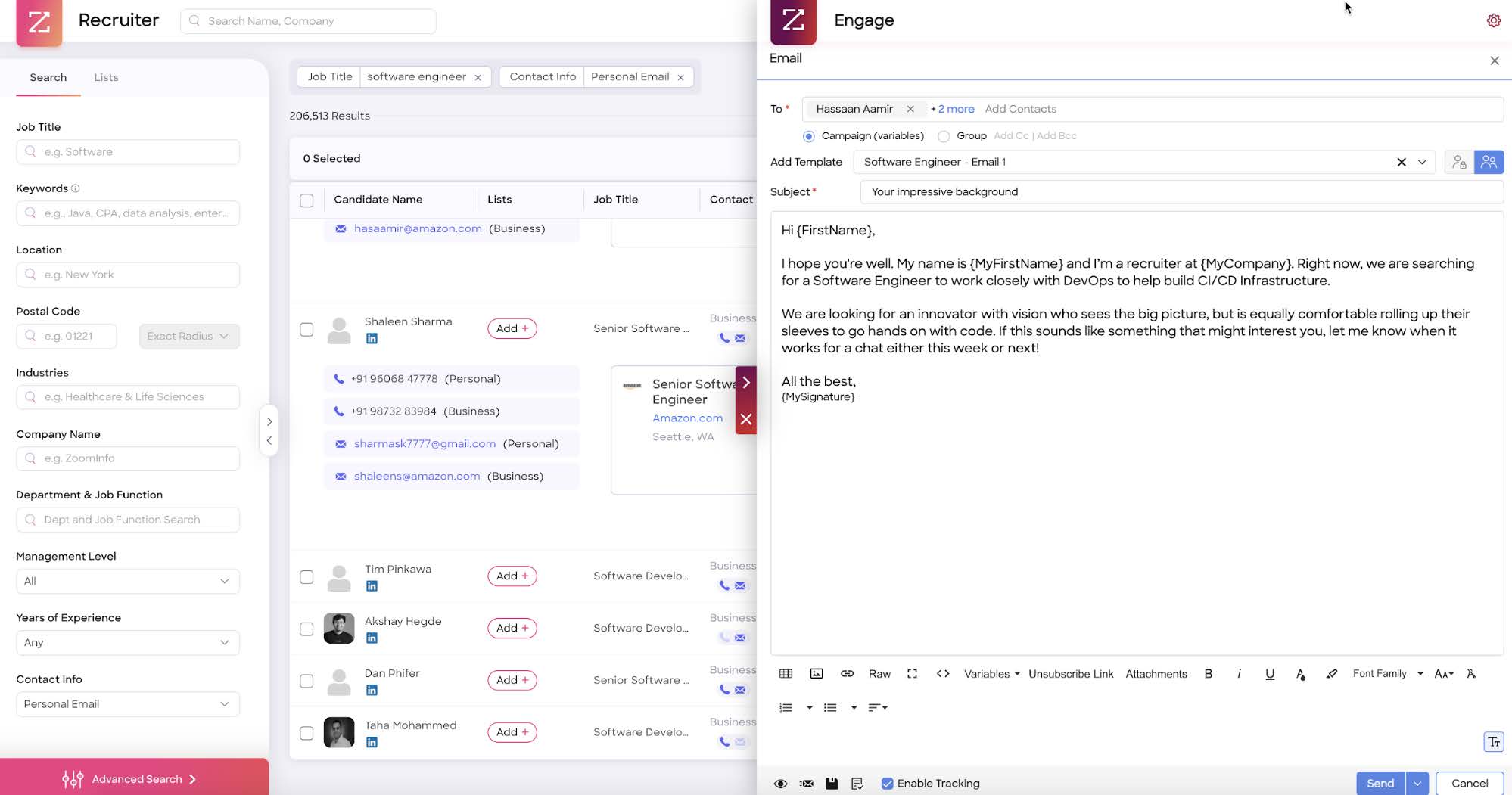Open the text color picker
This screenshot has height=795, width=1512.
pos(1300,673)
